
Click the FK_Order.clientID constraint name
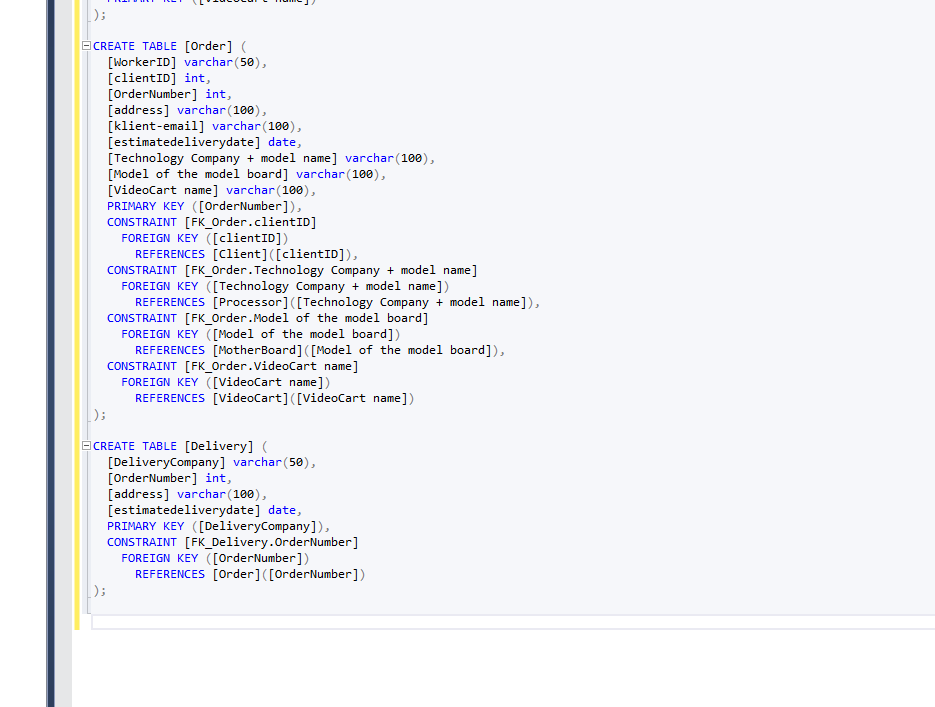coord(251,222)
